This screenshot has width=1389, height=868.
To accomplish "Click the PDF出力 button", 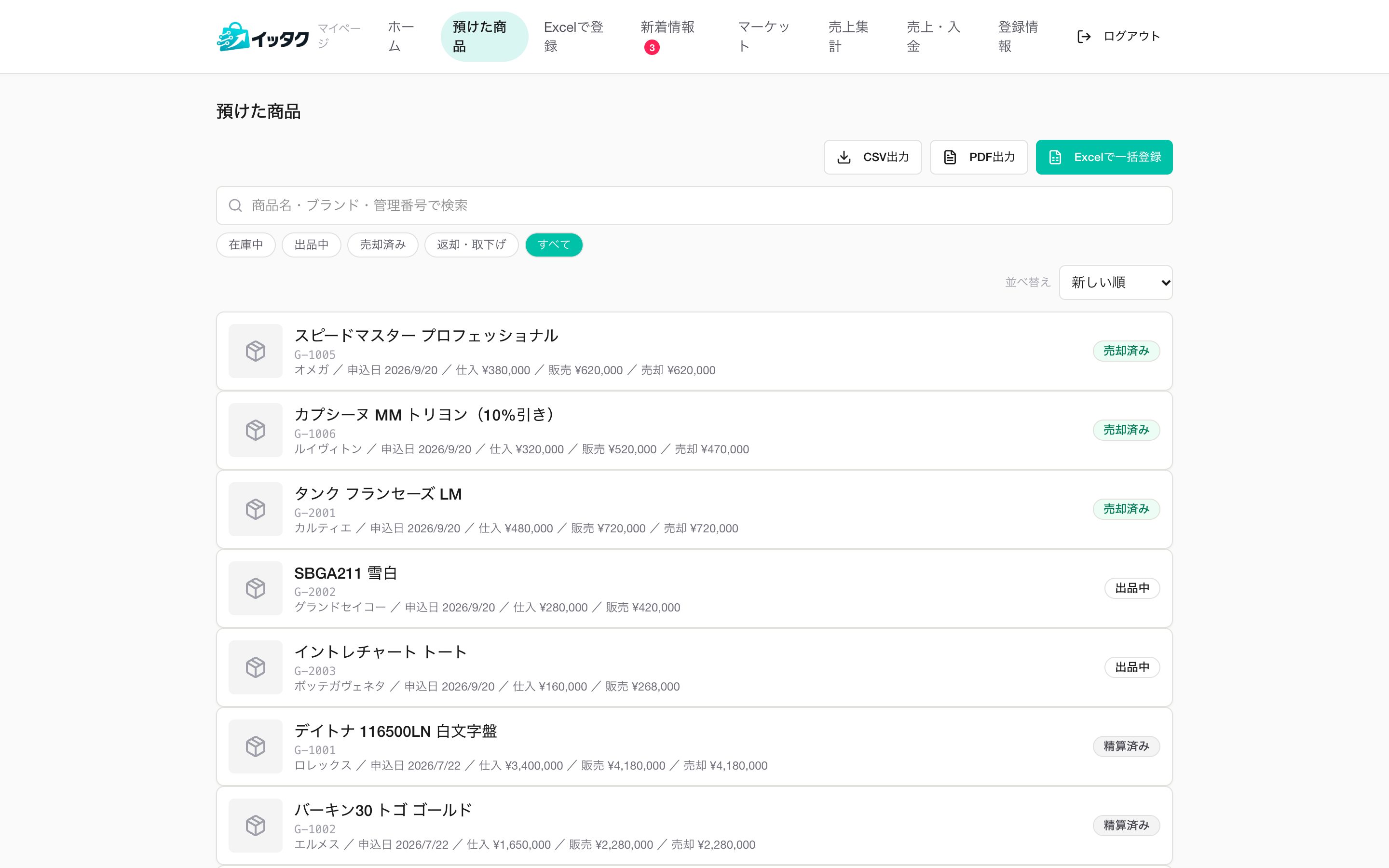I will pyautogui.click(x=979, y=157).
